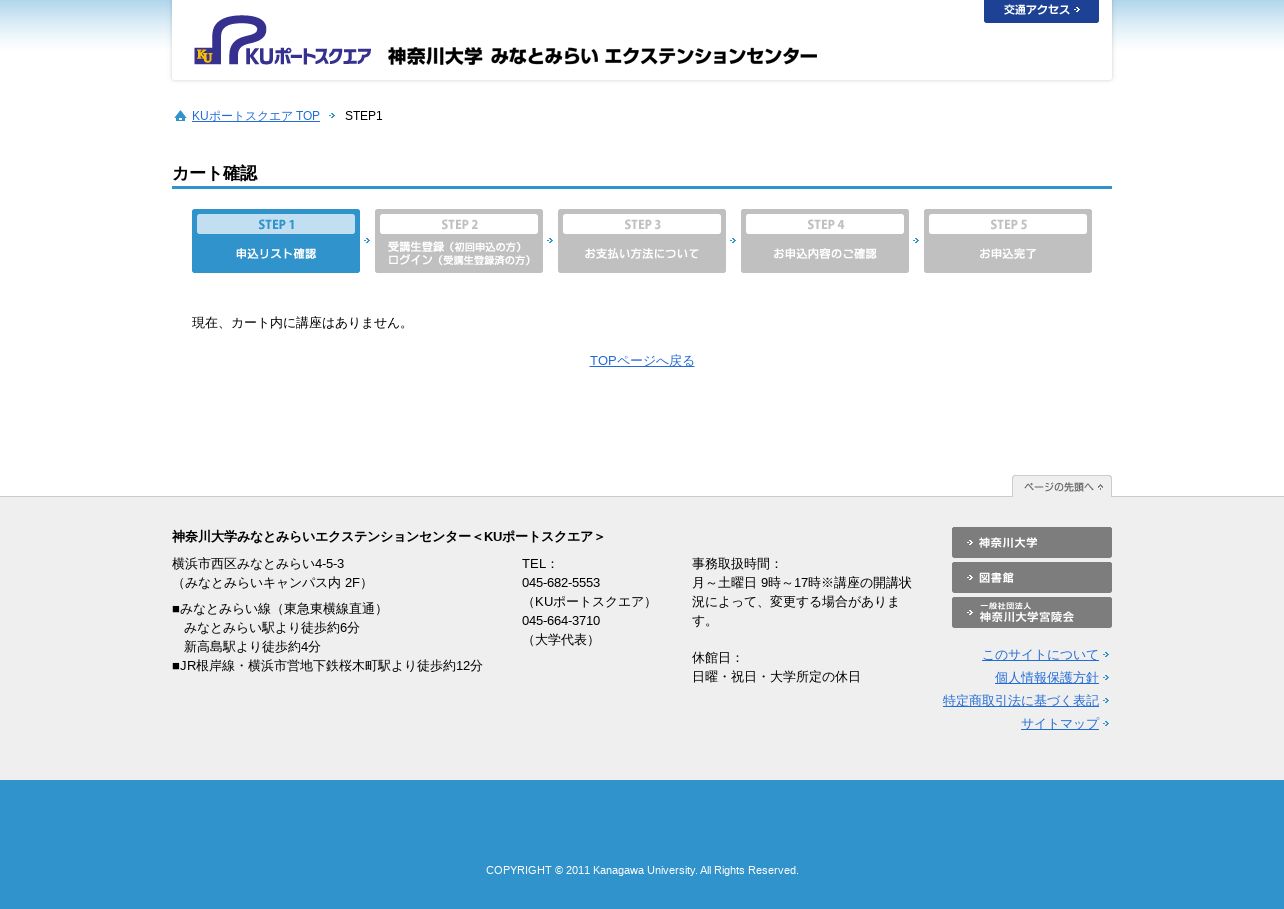Click 休館日 label in footer
Image resolution: width=1284 pixels, height=909 pixels.
pos(718,658)
